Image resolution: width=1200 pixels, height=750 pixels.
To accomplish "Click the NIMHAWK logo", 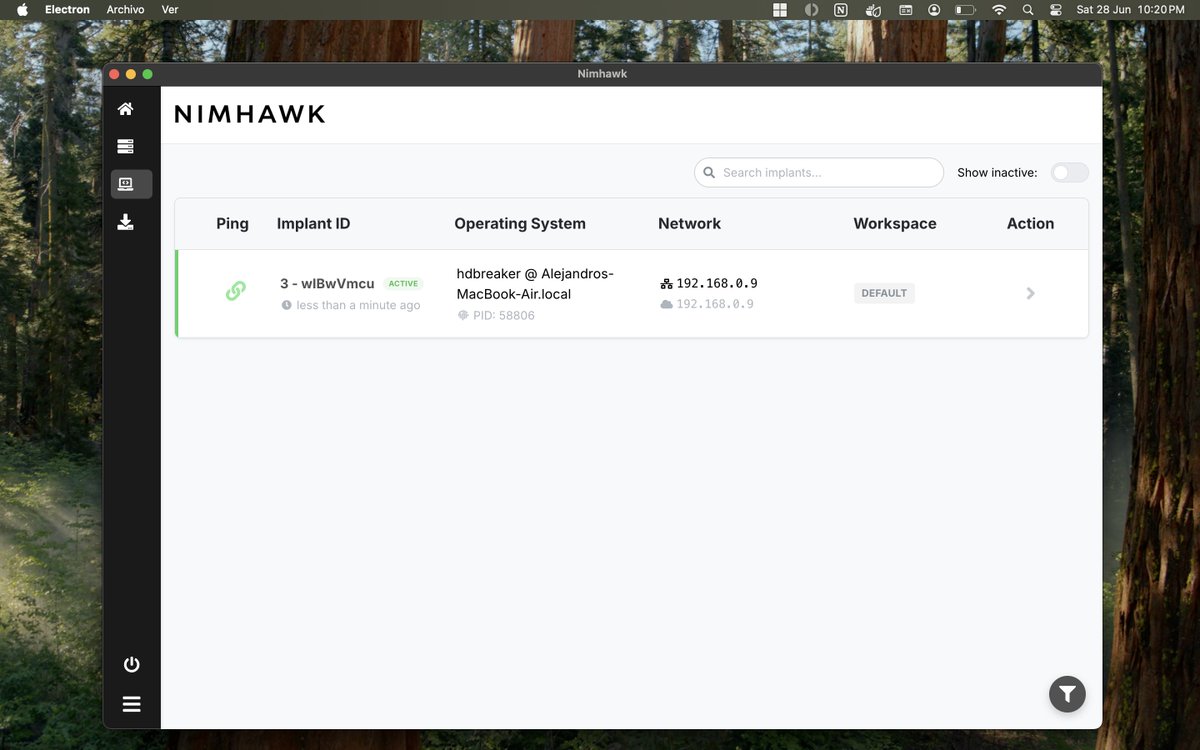I will pyautogui.click(x=250, y=114).
